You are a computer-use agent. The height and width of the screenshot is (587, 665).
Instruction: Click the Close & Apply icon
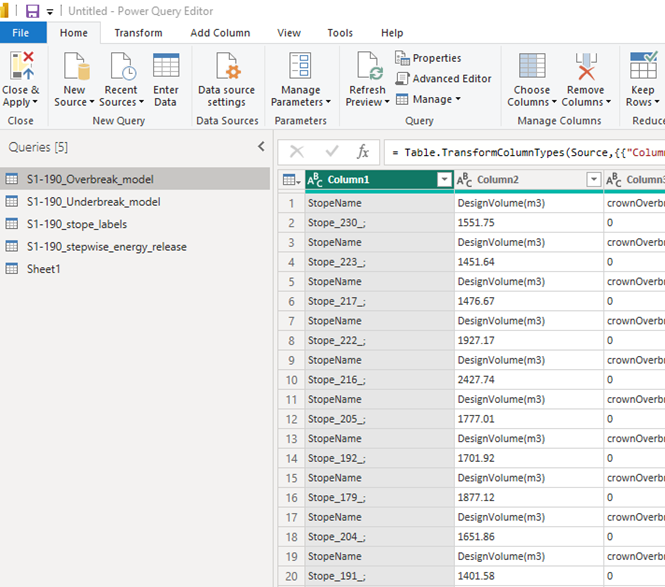coord(22,66)
